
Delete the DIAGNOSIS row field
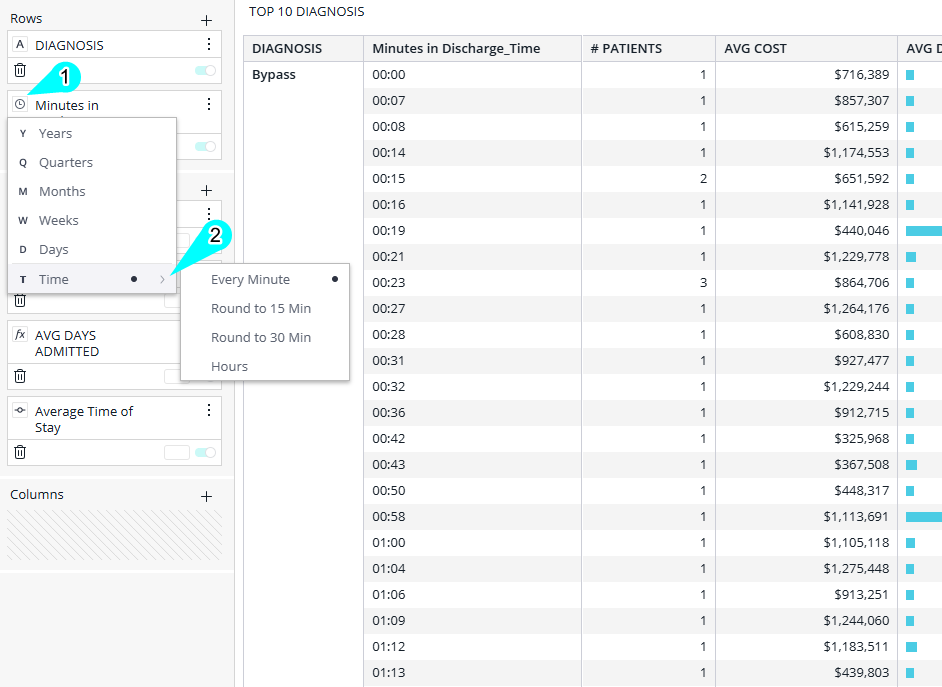20,70
